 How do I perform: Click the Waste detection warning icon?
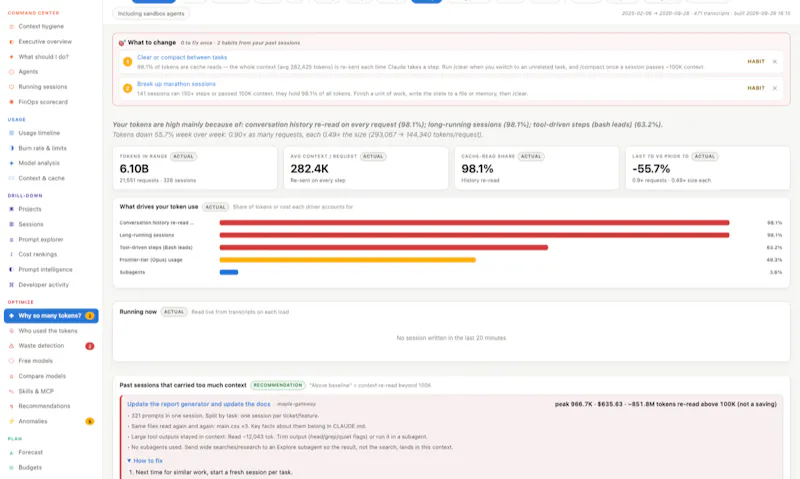coord(11,346)
